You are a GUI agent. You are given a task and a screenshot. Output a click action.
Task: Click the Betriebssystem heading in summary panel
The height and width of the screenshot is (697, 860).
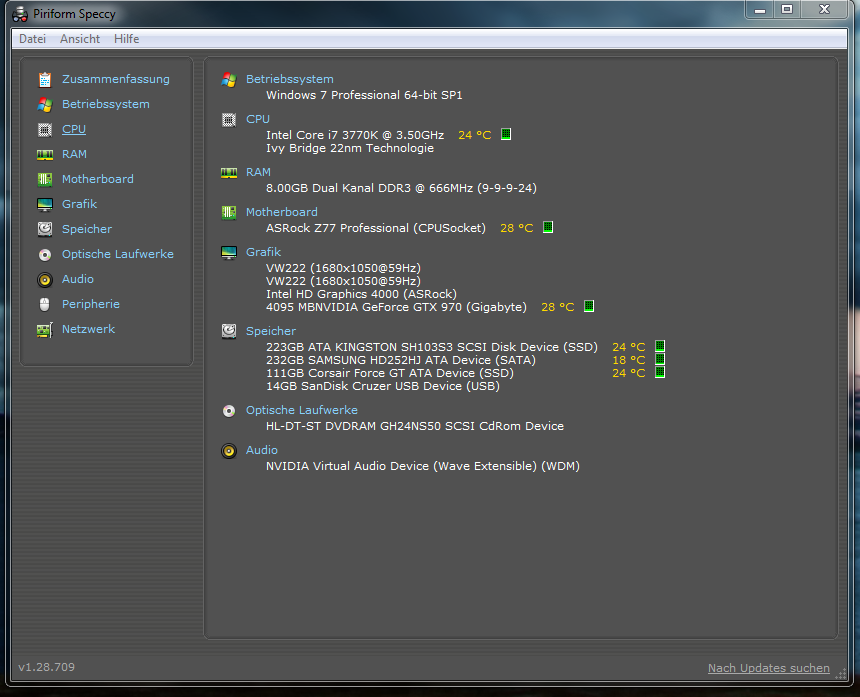coord(290,79)
